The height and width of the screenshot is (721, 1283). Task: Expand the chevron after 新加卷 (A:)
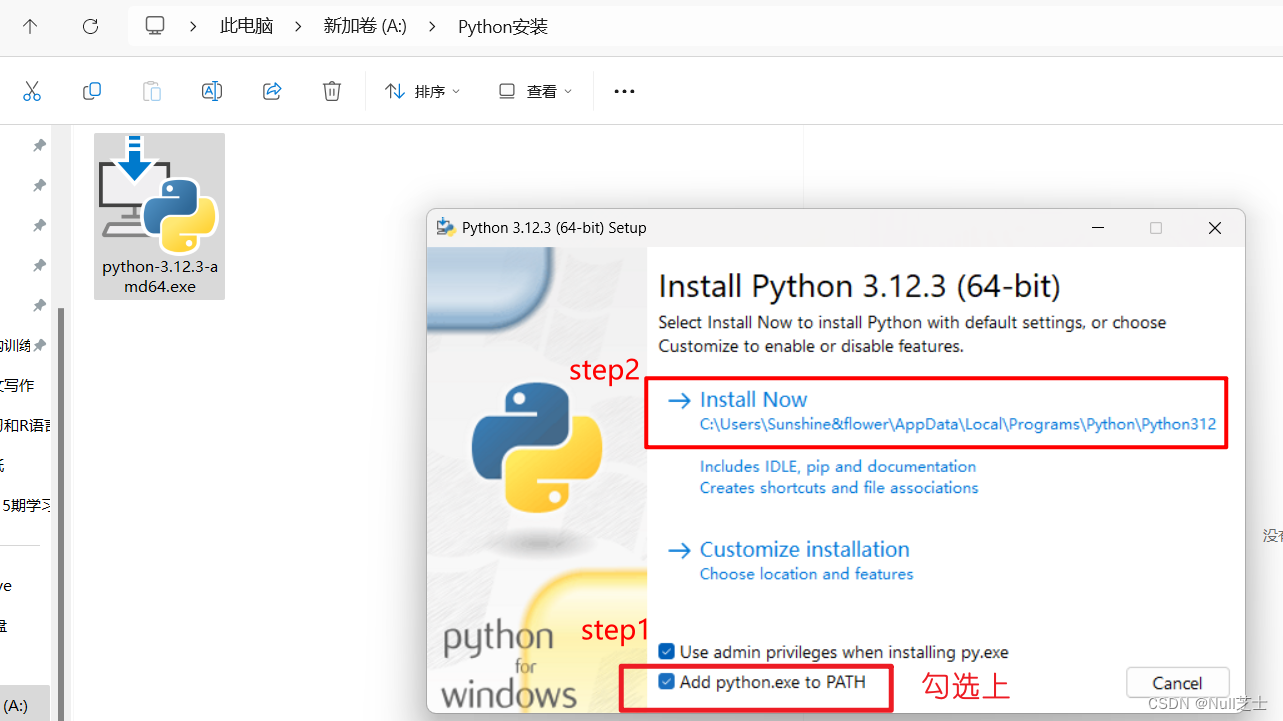coord(432,27)
